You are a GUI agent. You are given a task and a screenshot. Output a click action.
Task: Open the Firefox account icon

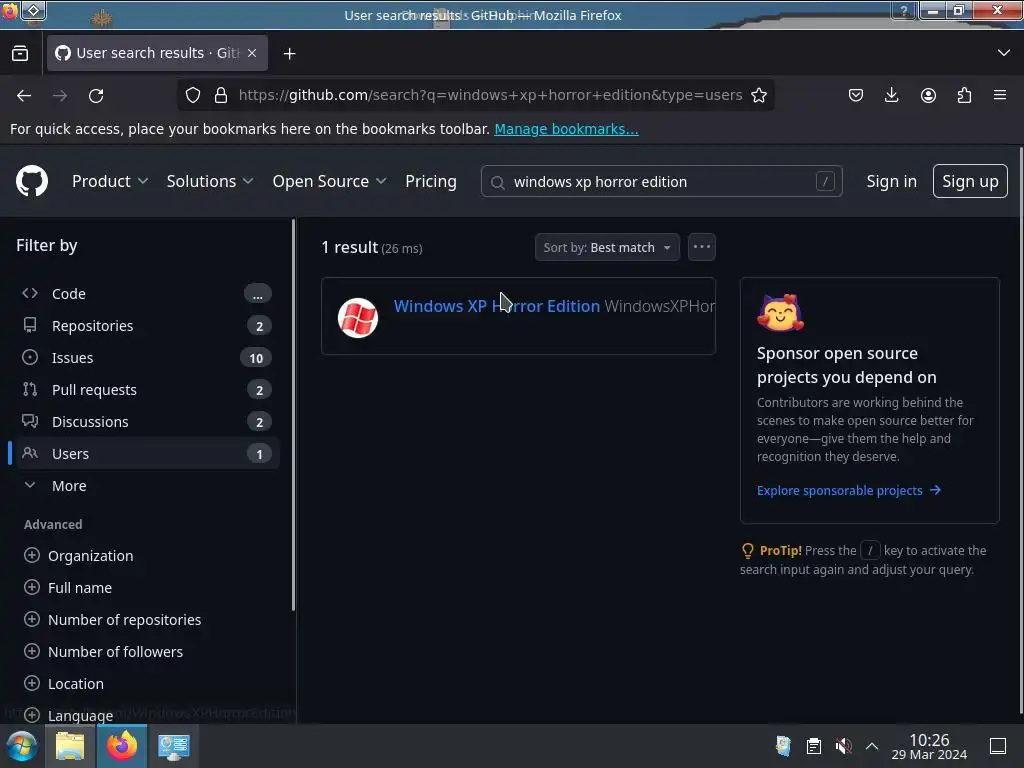[928, 95]
